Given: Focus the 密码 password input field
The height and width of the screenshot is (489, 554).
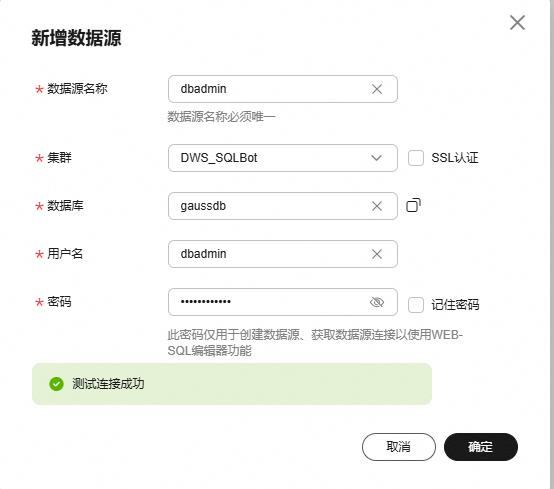Looking at the screenshot, I should 283,302.
